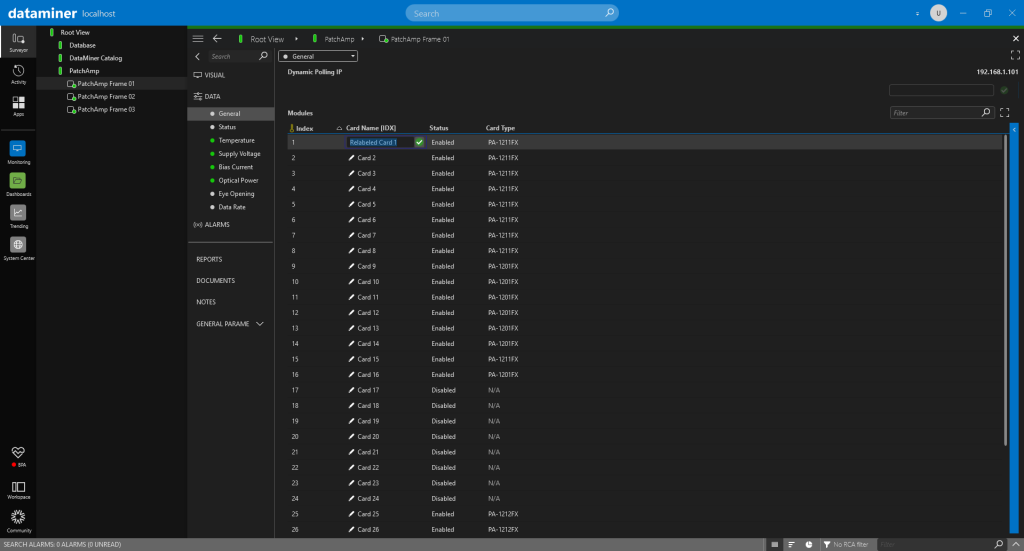Sort table by the Status column header
Screen dimensions: 1024x551
(x=439, y=128)
